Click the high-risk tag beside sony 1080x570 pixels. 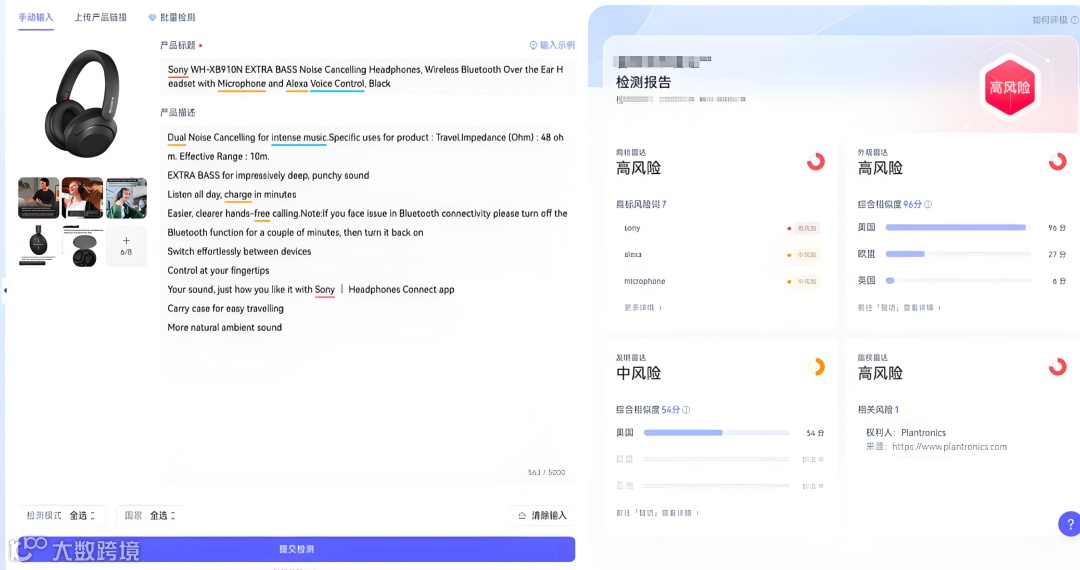point(807,229)
